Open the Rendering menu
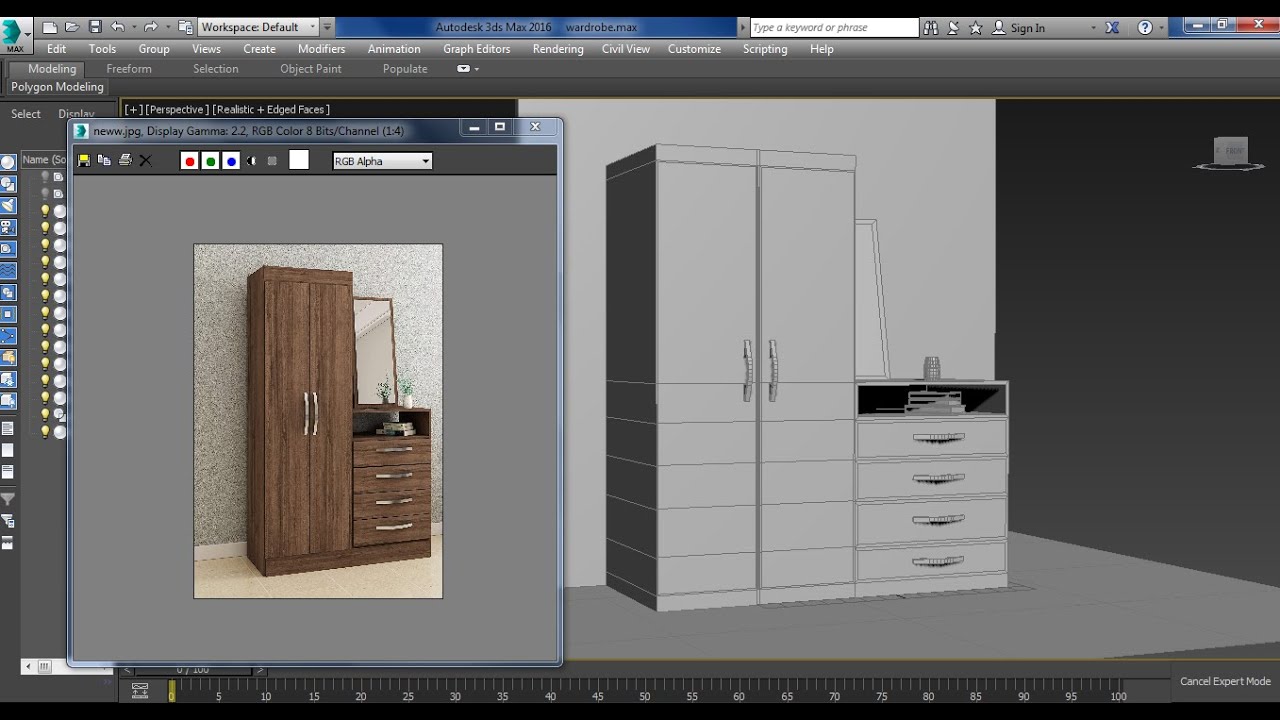This screenshot has height=720, width=1280. pos(558,49)
